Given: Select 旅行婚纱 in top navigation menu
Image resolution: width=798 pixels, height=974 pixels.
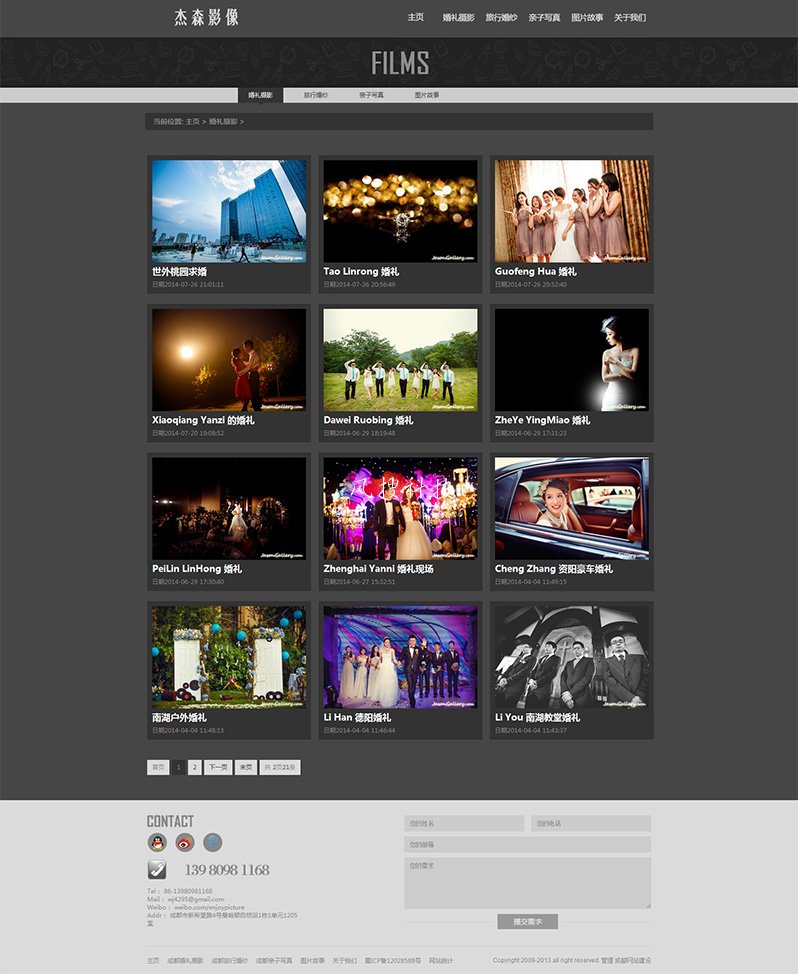Looking at the screenshot, I should 501,17.
